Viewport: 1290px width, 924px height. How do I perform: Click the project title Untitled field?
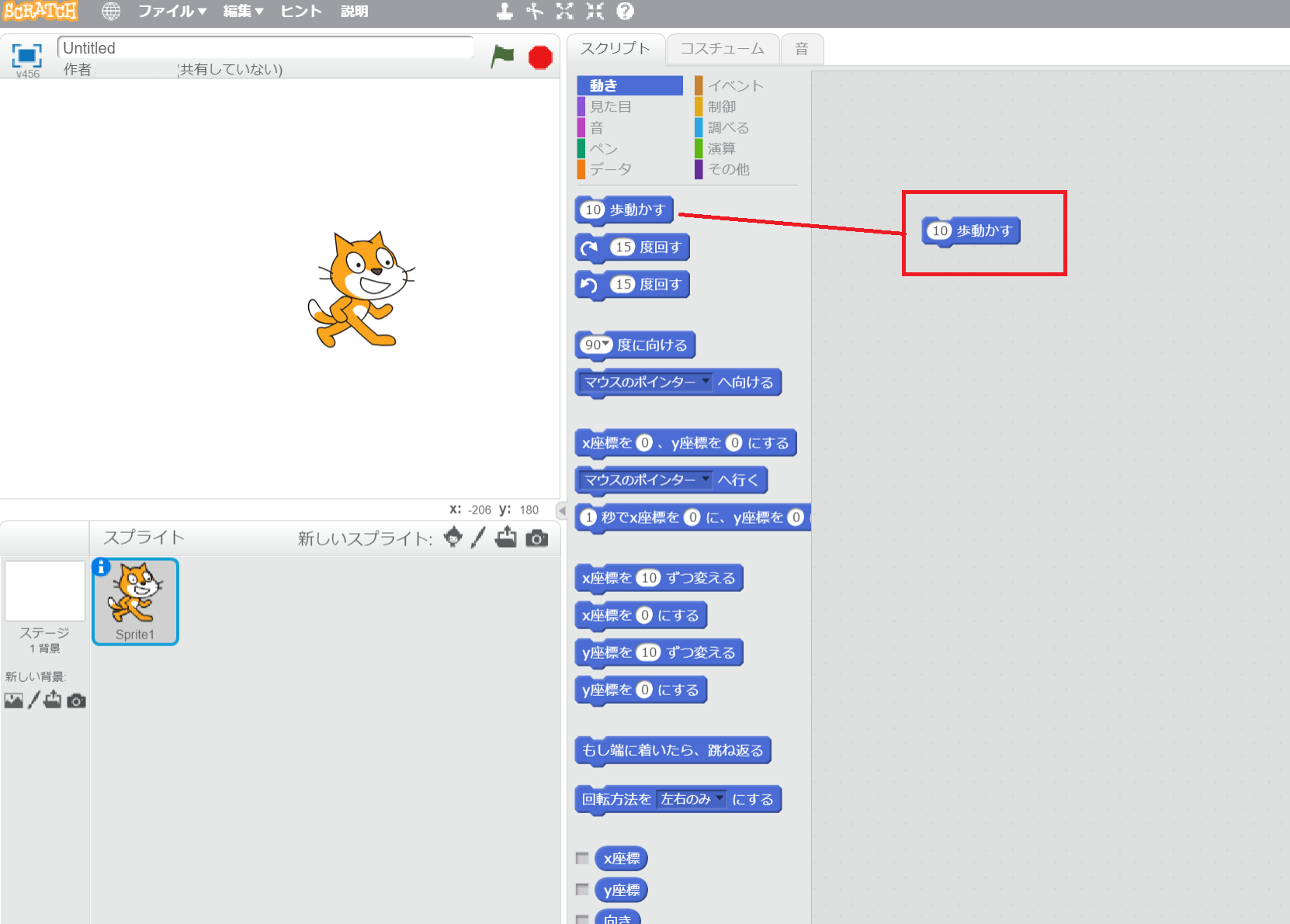pyautogui.click(x=265, y=48)
